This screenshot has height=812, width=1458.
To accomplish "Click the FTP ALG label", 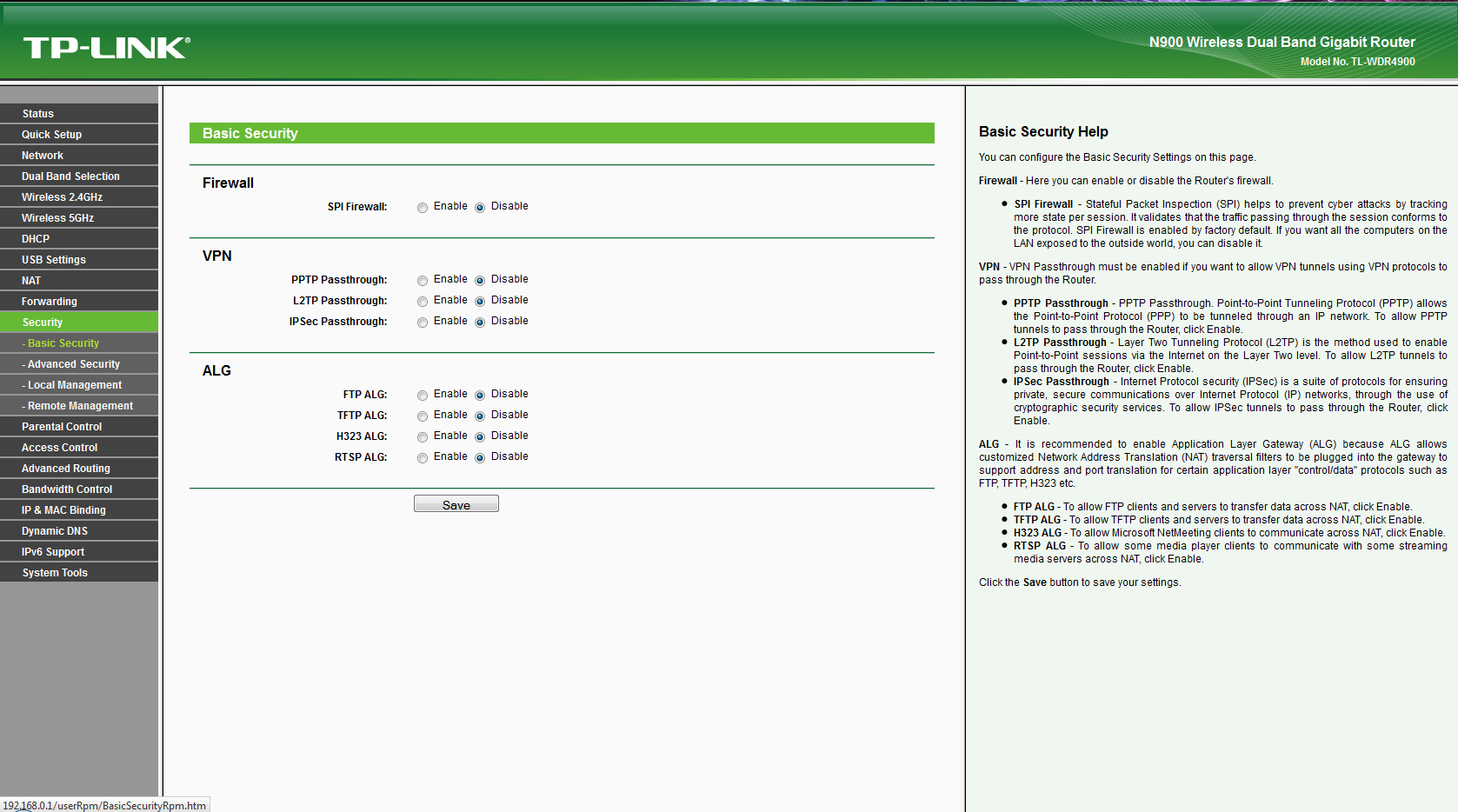I will point(365,395).
